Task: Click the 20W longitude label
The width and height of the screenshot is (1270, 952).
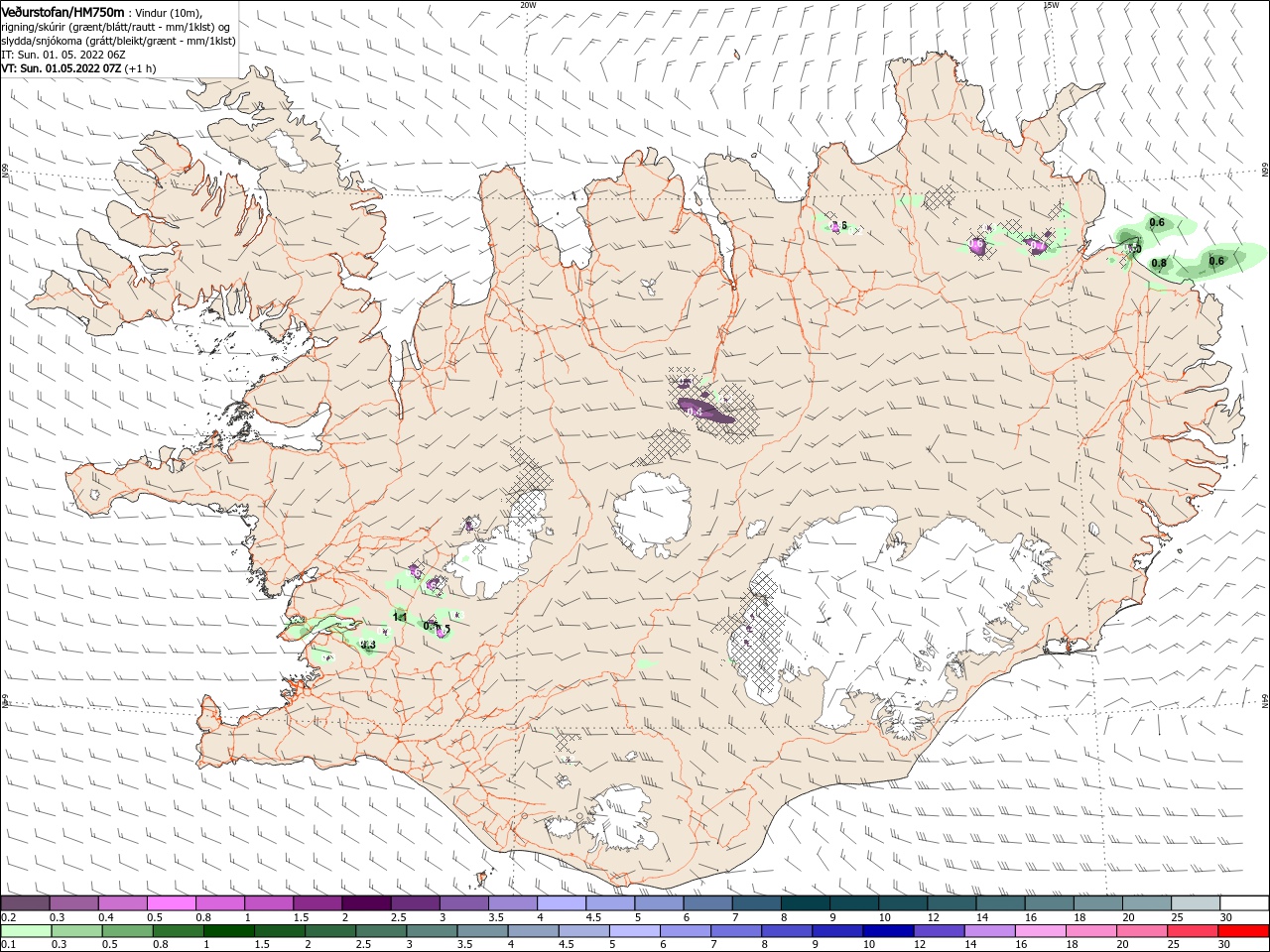Action: pyautogui.click(x=528, y=4)
